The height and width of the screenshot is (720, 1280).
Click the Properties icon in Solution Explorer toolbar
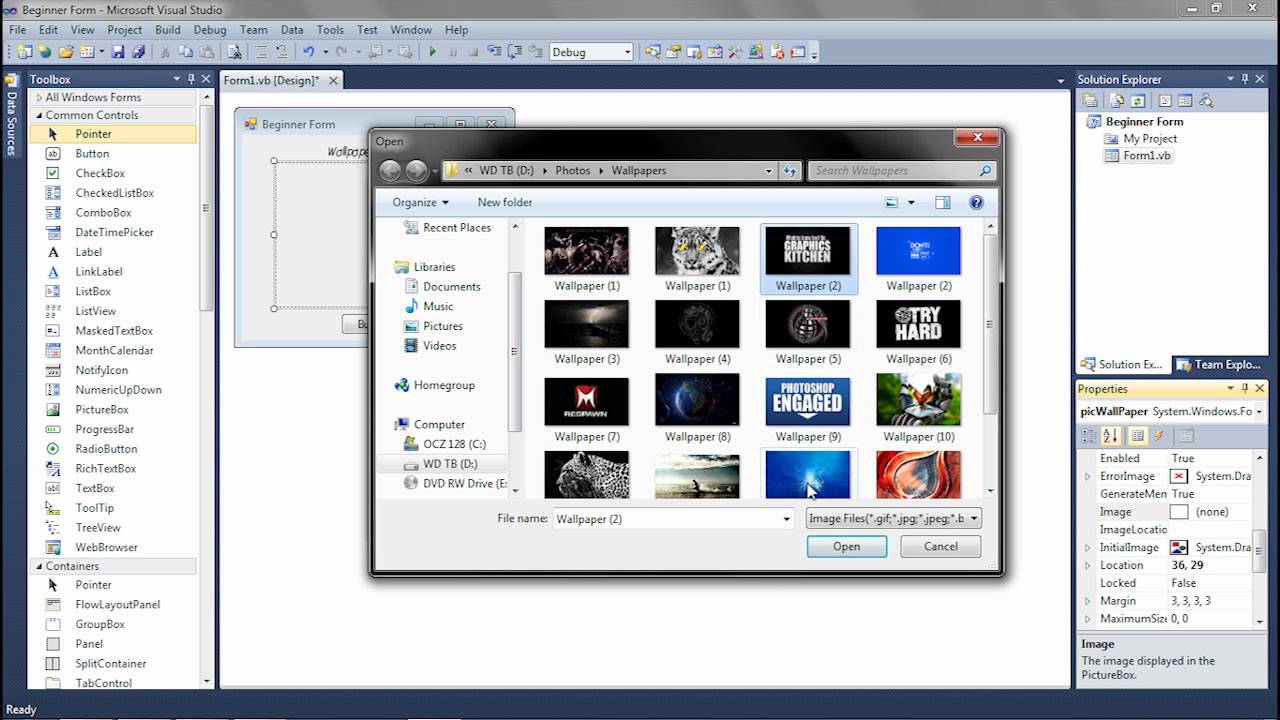pos(1090,101)
